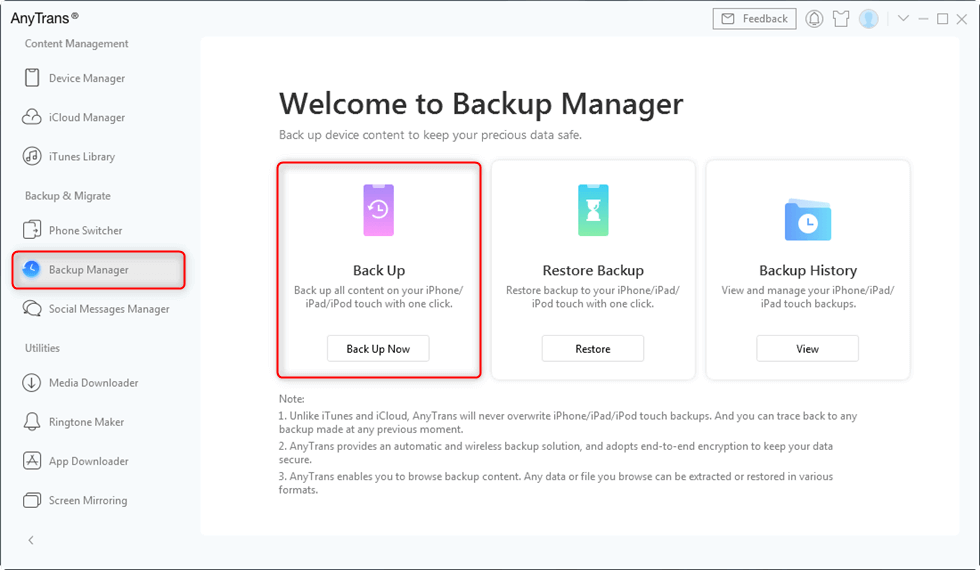Open App Downloader from Utilities
This screenshot has width=980, height=570.
tap(88, 461)
